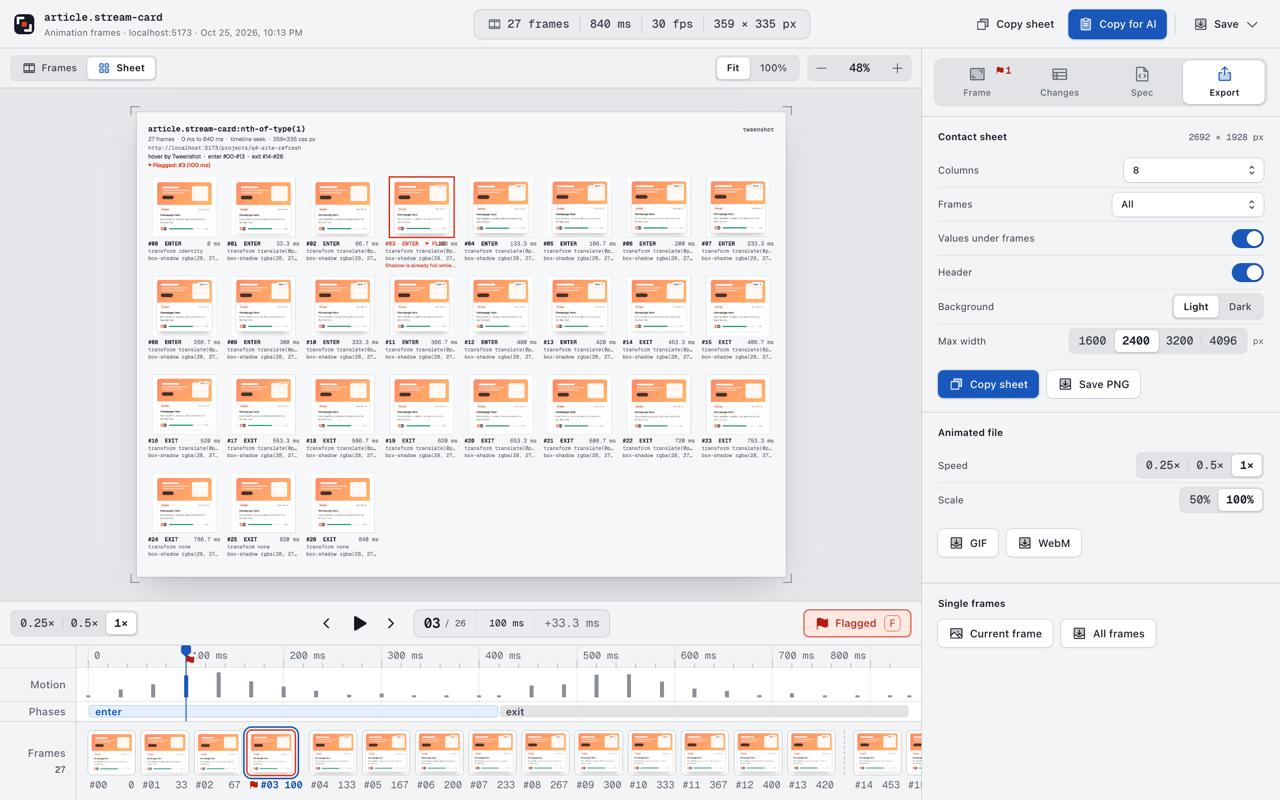Set zoom to 100%
This screenshot has height=800, width=1280.
coord(773,68)
